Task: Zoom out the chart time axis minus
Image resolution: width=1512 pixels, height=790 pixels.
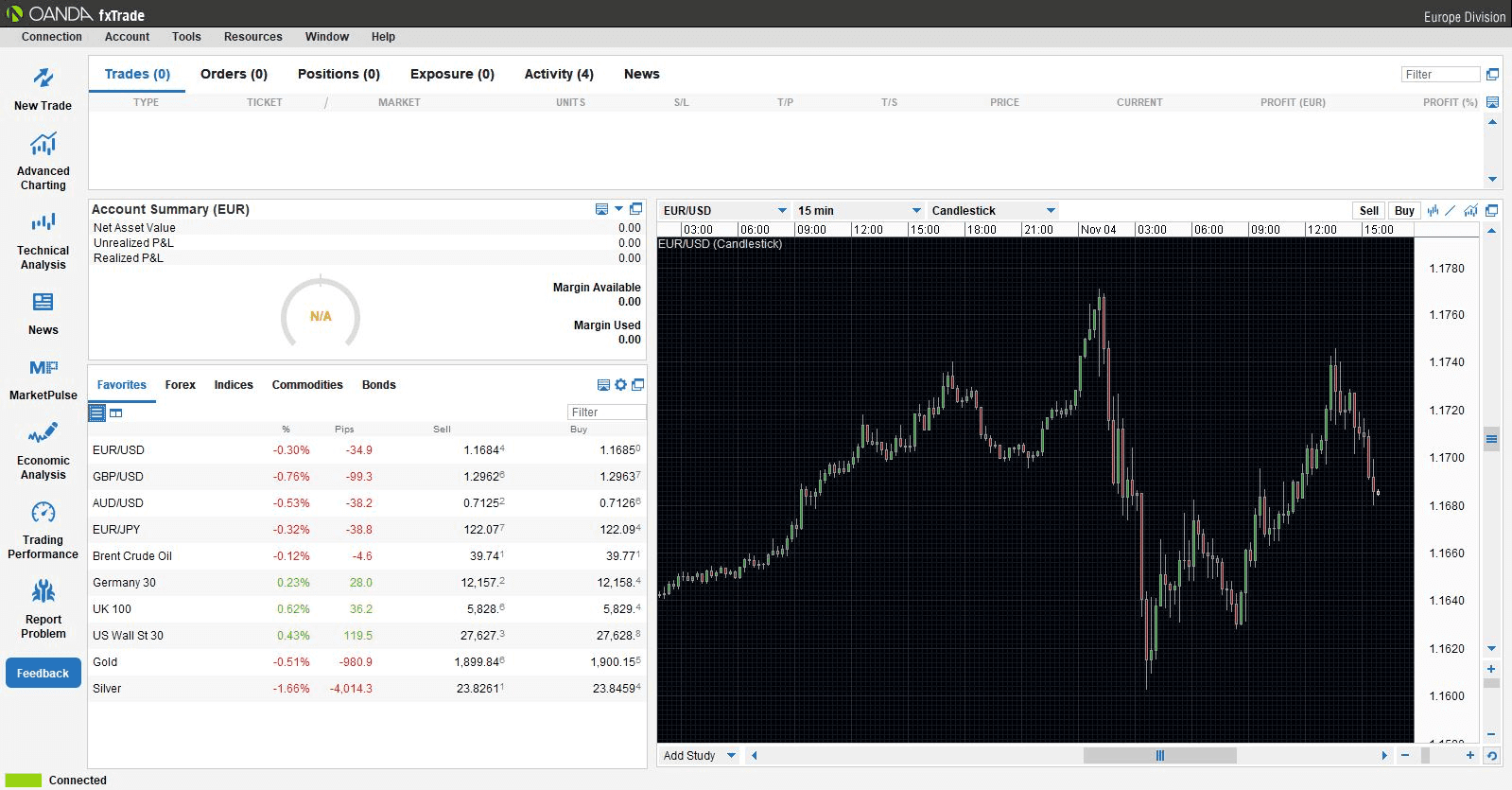Action: pos(1405,755)
